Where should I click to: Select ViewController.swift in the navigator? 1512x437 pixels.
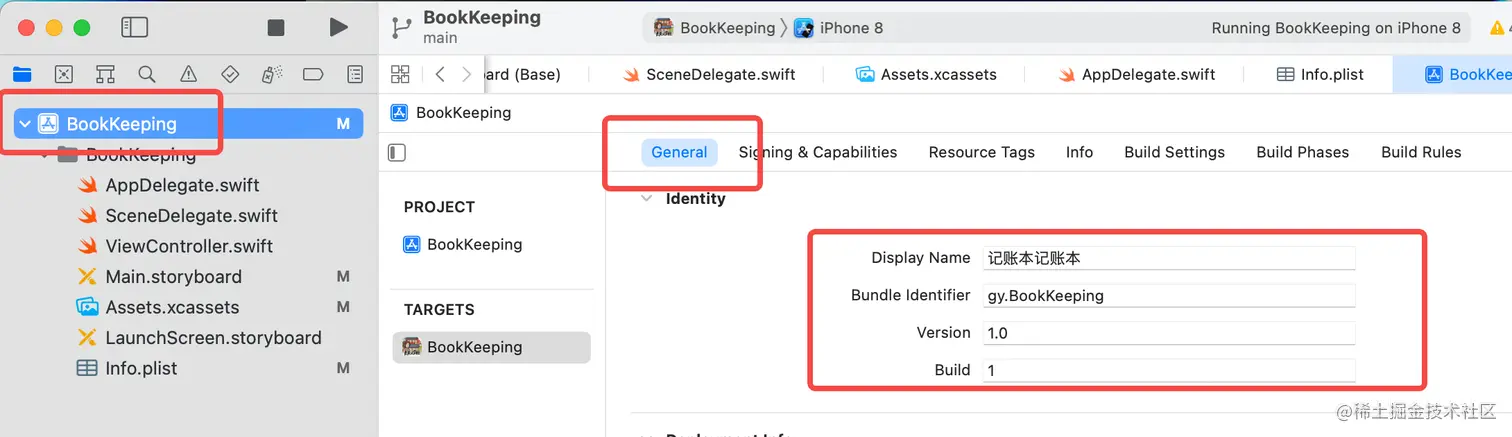[x=189, y=246]
